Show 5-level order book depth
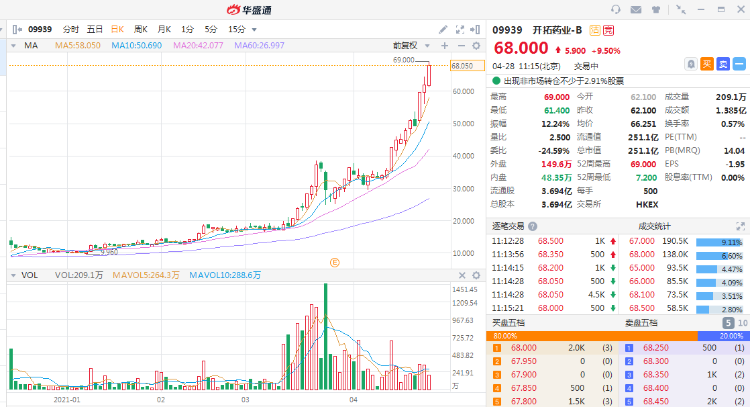 (x=728, y=323)
